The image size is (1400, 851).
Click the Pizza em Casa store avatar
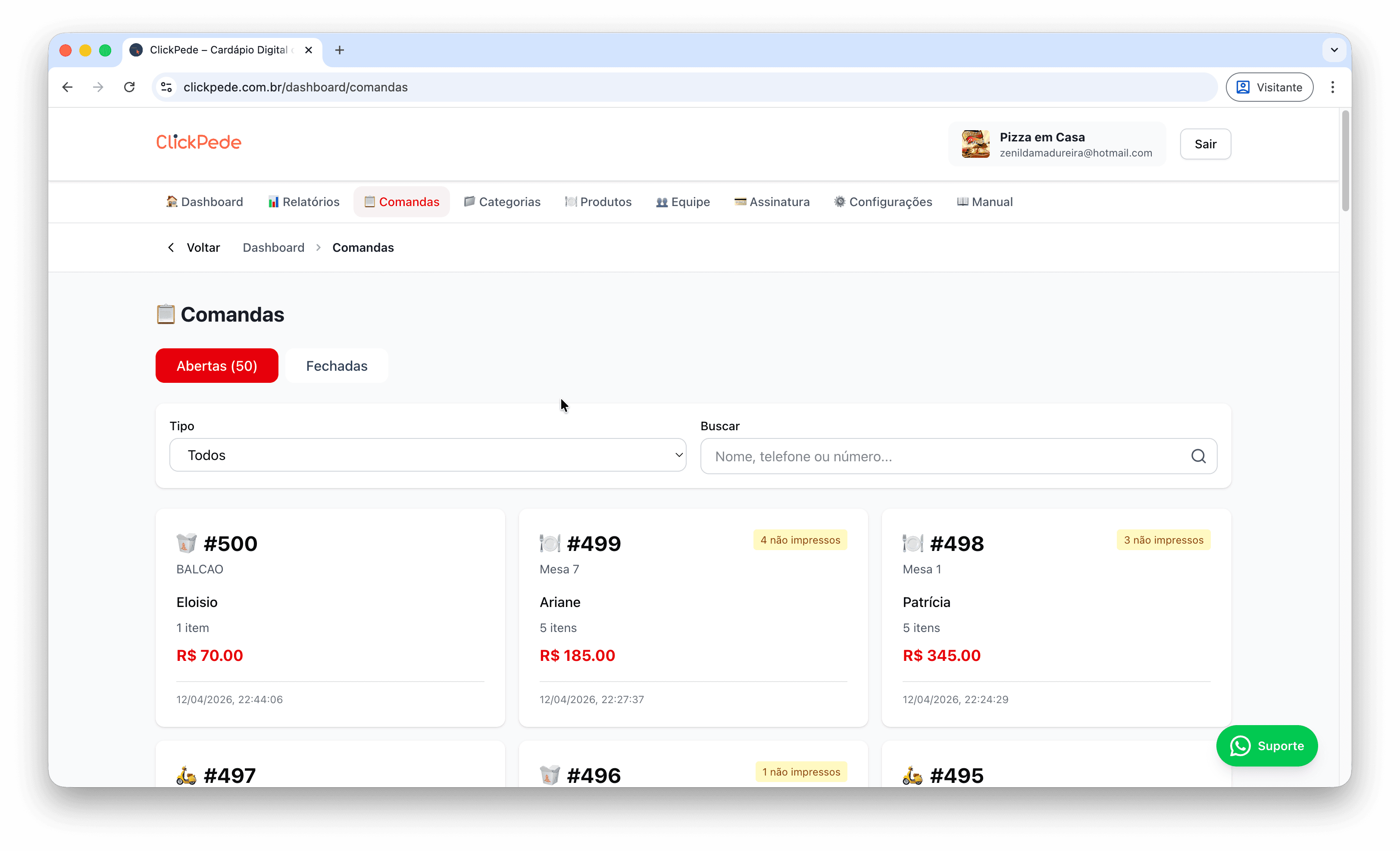click(x=975, y=144)
